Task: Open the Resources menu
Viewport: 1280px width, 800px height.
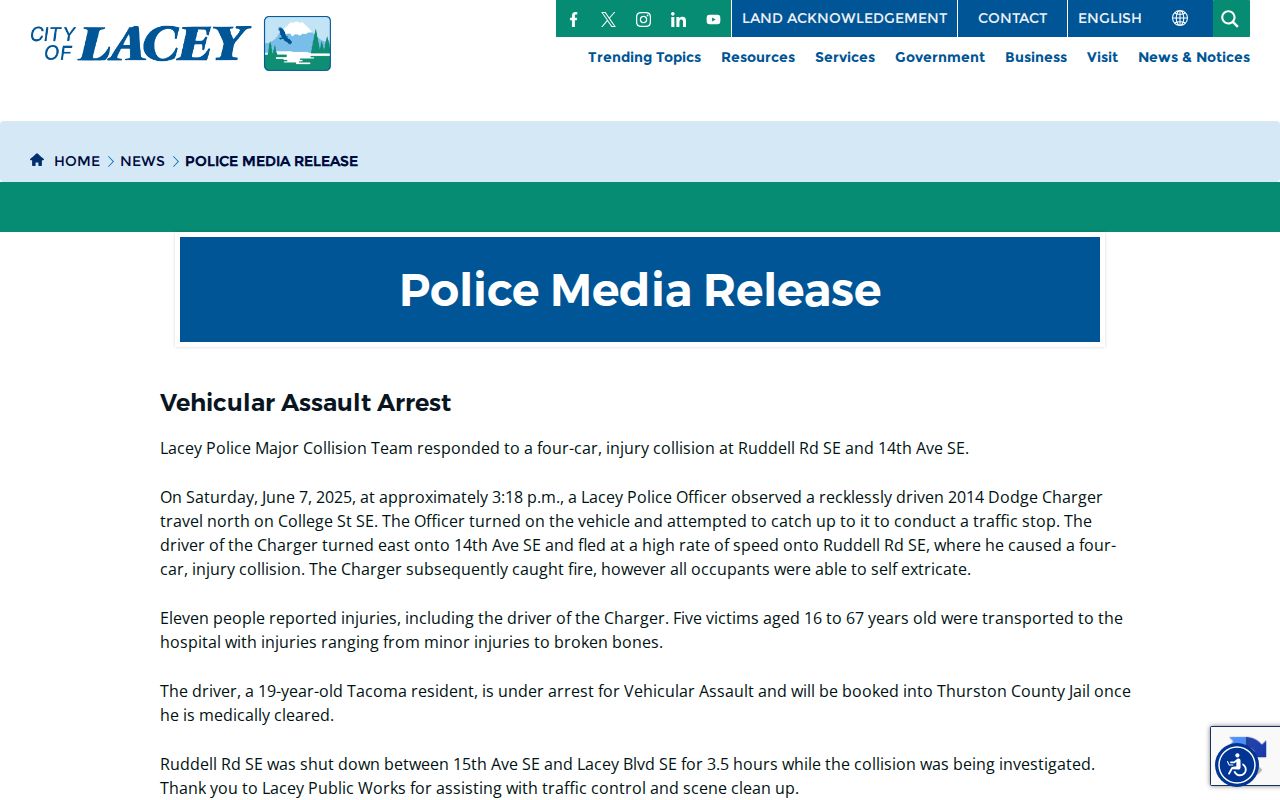Action: [x=758, y=57]
